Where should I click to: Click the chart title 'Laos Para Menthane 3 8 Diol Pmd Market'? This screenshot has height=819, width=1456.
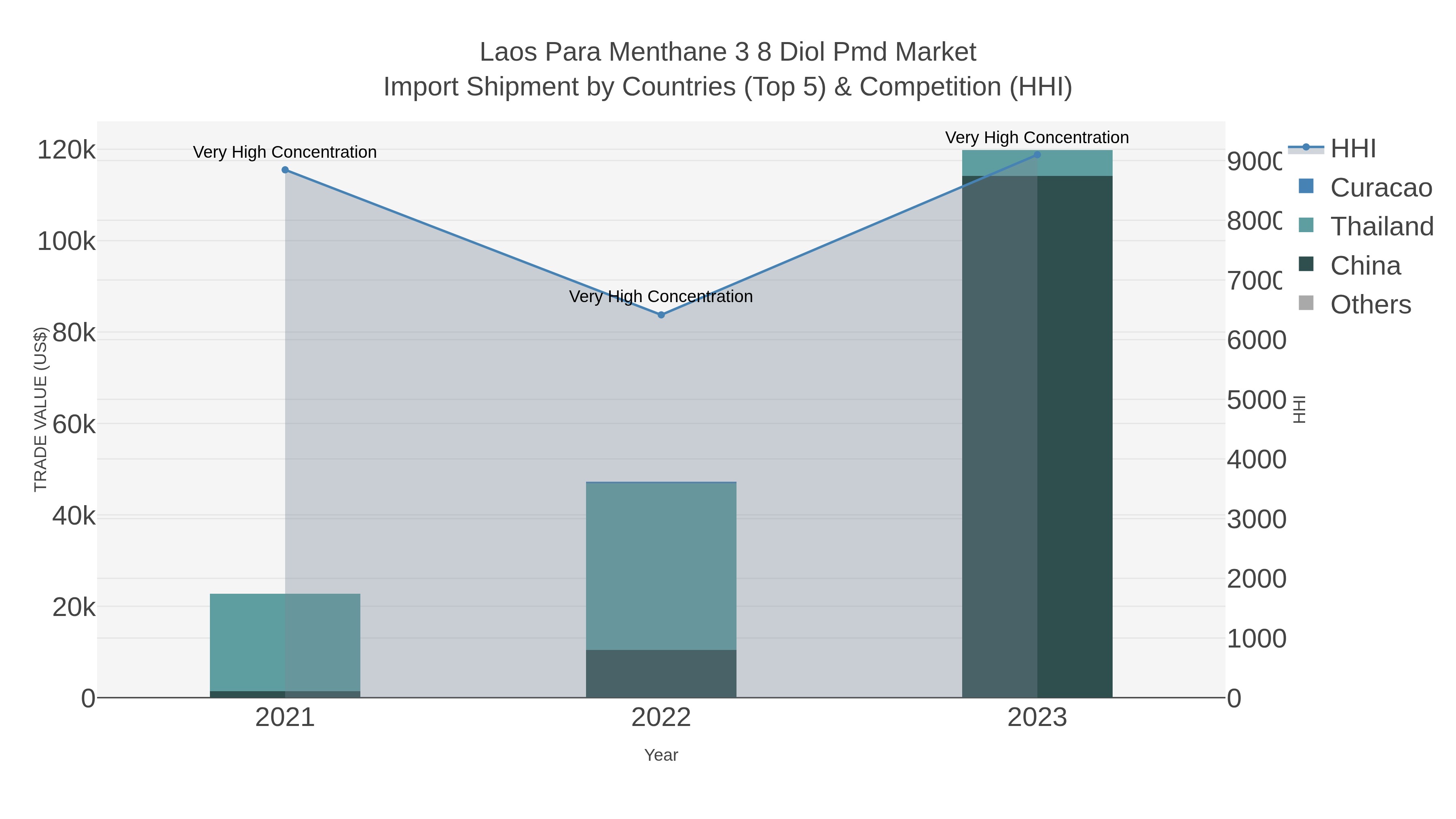(728, 52)
